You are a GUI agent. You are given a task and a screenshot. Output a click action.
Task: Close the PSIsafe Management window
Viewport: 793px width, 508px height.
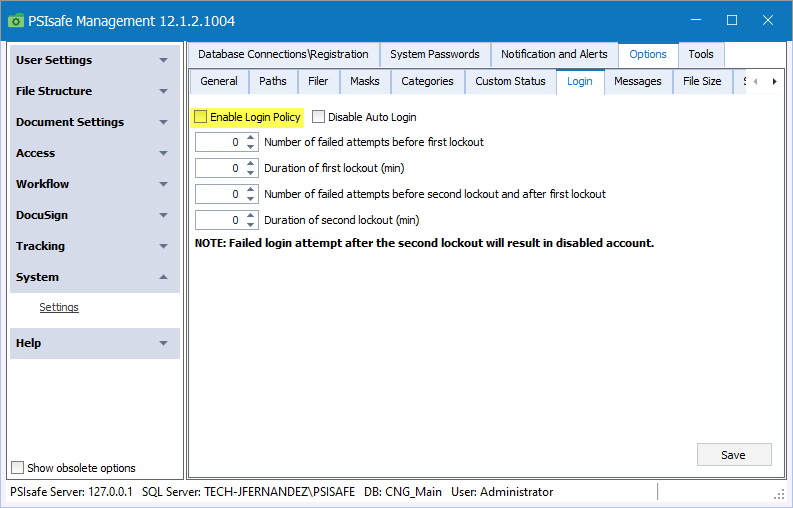(x=768, y=20)
